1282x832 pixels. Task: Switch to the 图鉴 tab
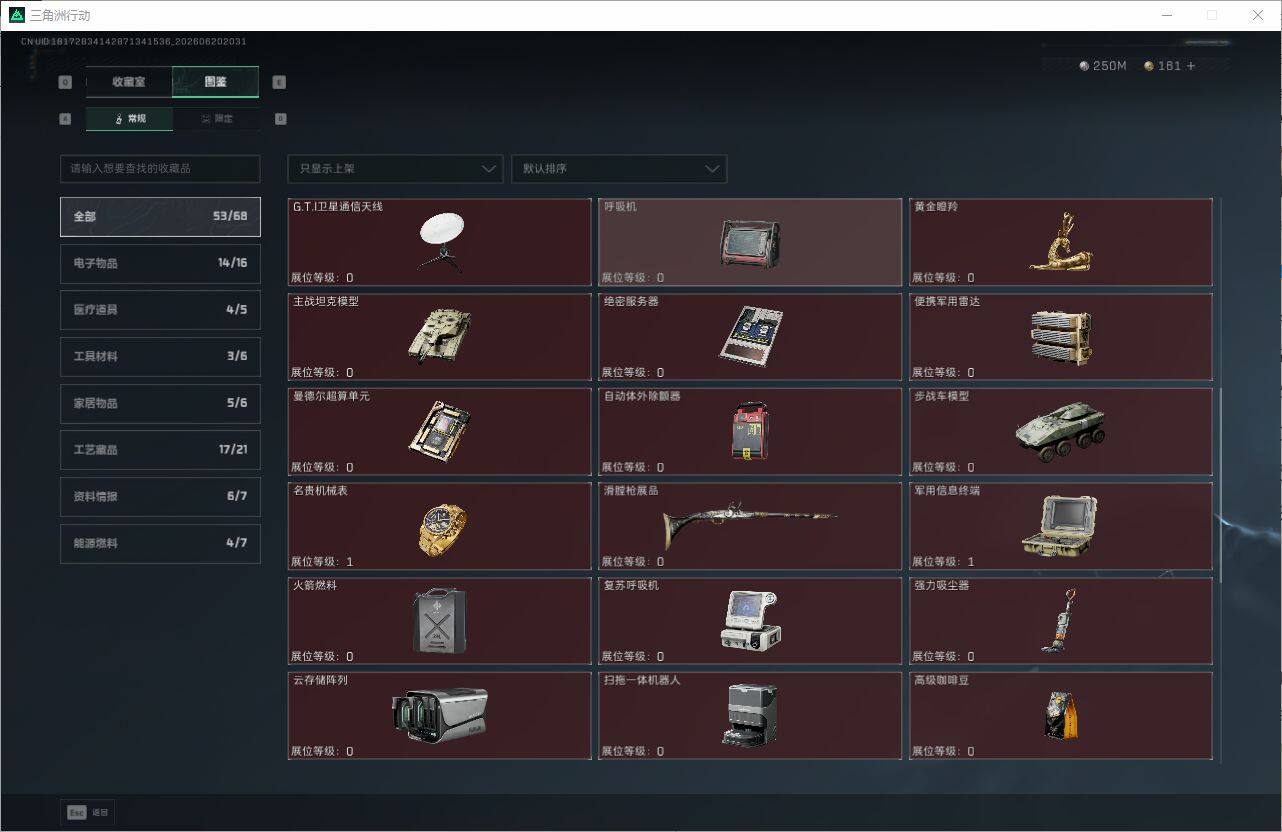215,82
